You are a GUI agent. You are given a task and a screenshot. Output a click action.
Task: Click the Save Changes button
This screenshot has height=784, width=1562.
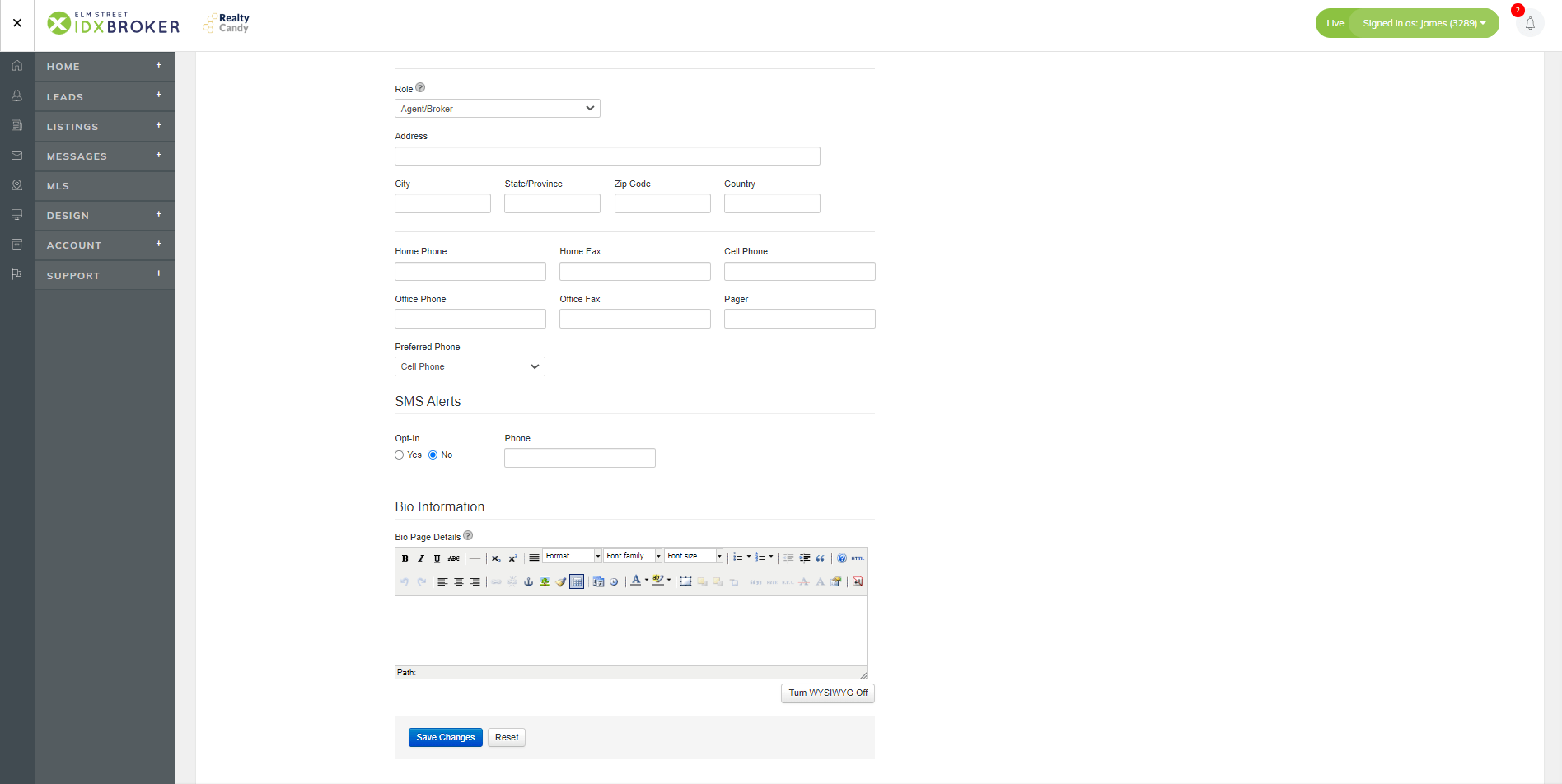pyautogui.click(x=445, y=738)
